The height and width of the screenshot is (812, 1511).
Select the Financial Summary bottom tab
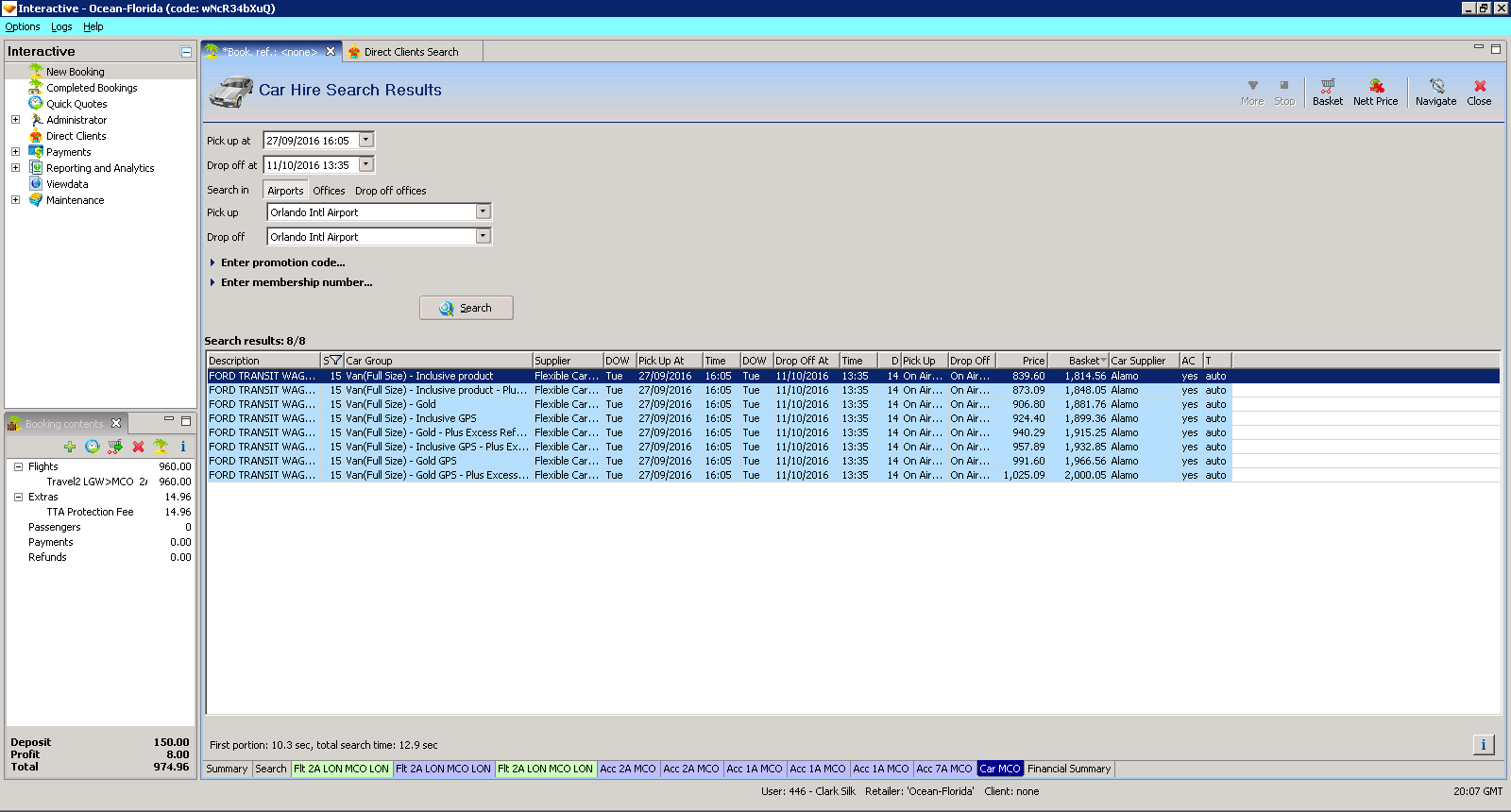coord(1068,769)
